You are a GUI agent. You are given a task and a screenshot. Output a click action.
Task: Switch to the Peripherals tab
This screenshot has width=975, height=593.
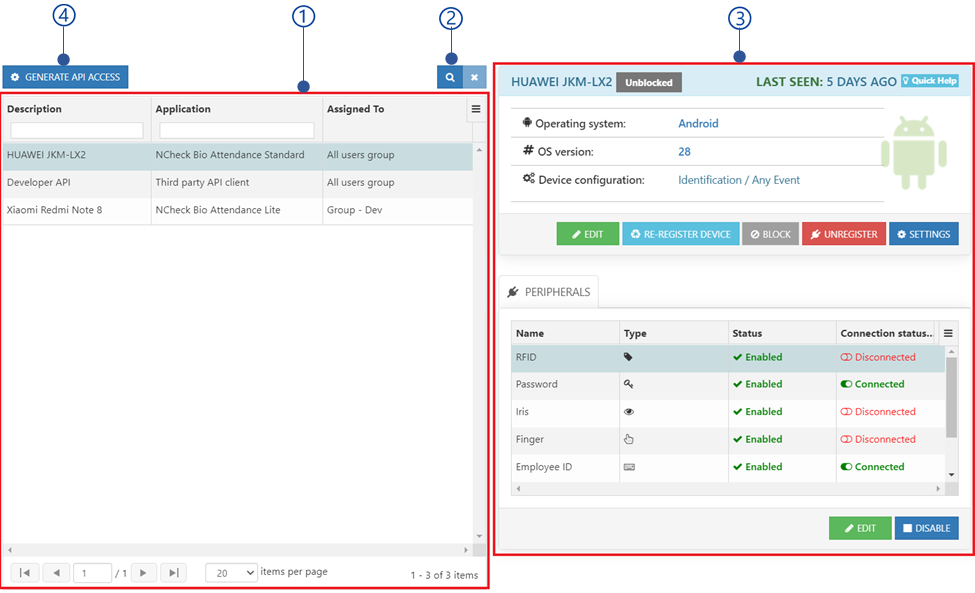point(549,292)
